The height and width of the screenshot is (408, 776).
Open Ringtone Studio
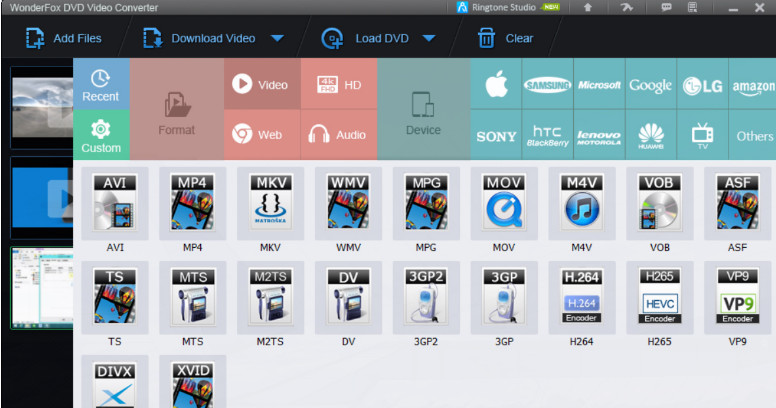click(508, 7)
